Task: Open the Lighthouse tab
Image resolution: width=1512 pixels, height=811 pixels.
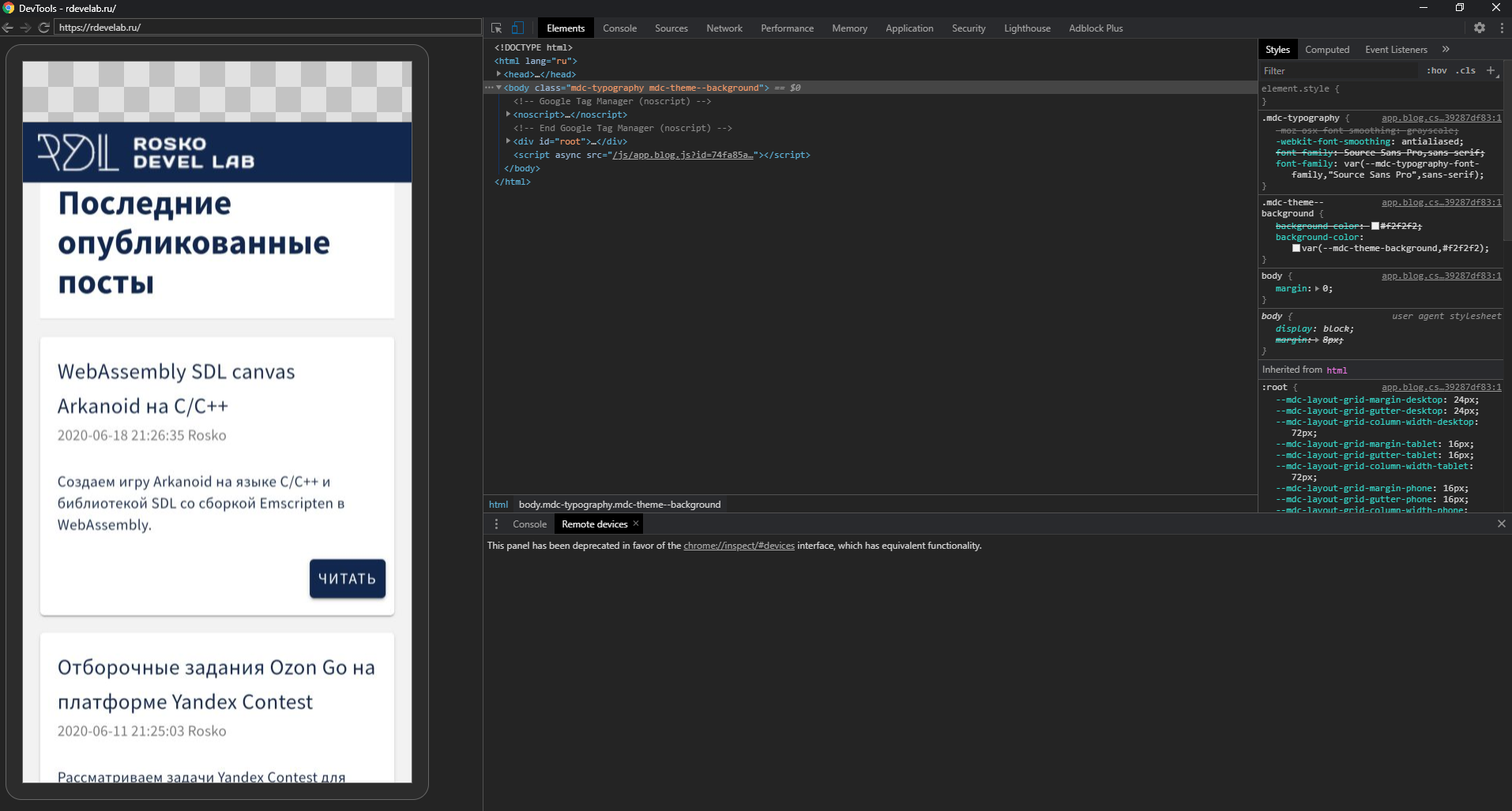Action: [x=1027, y=28]
